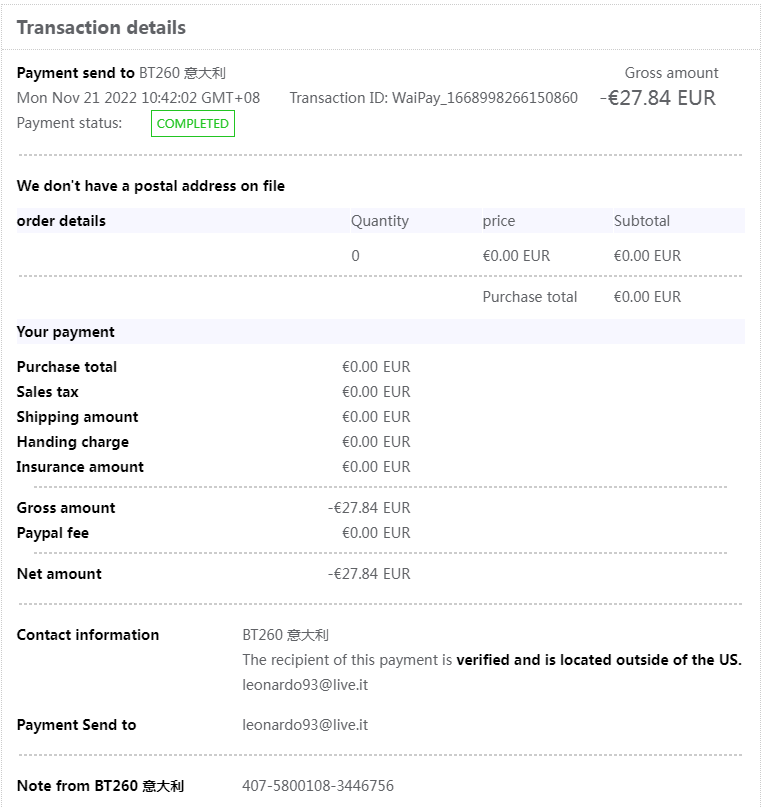The height and width of the screenshot is (808, 766).
Task: Click the Transaction details heading
Action: [101, 28]
